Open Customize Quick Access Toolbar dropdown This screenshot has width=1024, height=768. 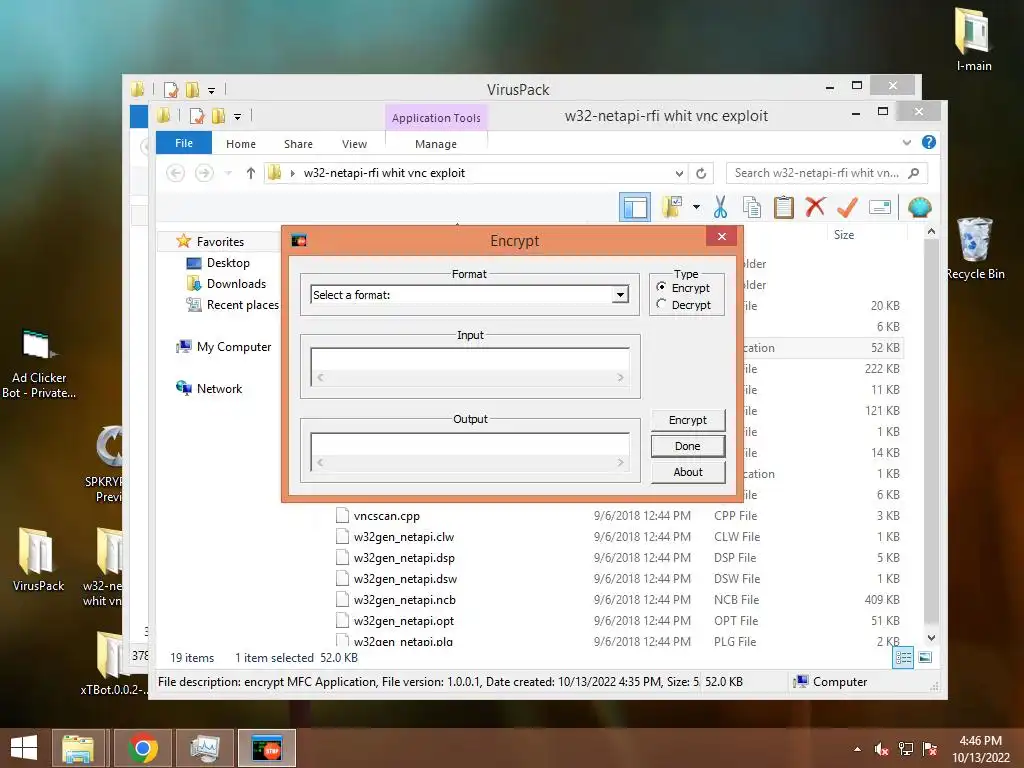pos(238,117)
